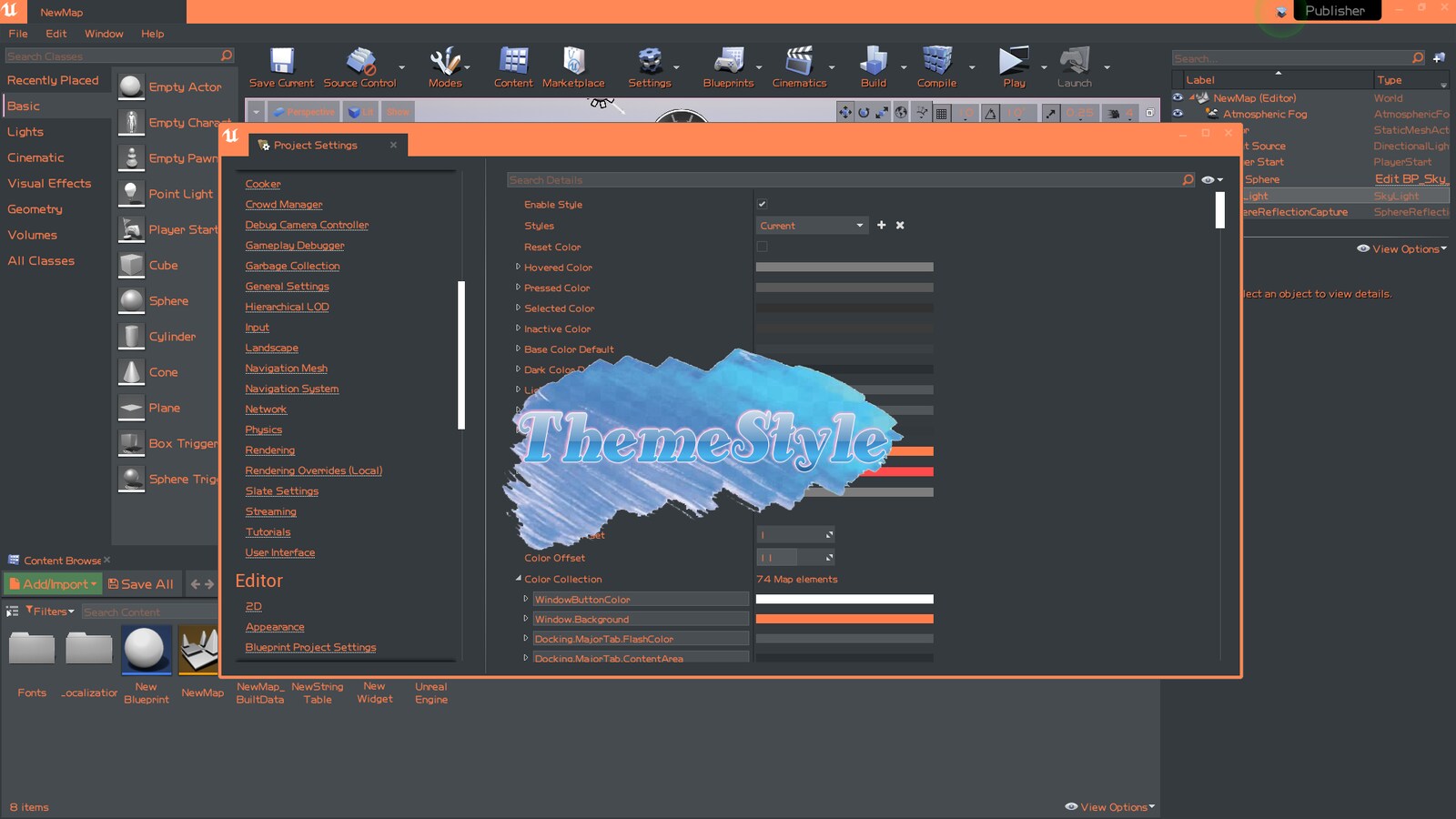Launch the Marketplace
Screen dimensions: 1456x819
pos(573,64)
